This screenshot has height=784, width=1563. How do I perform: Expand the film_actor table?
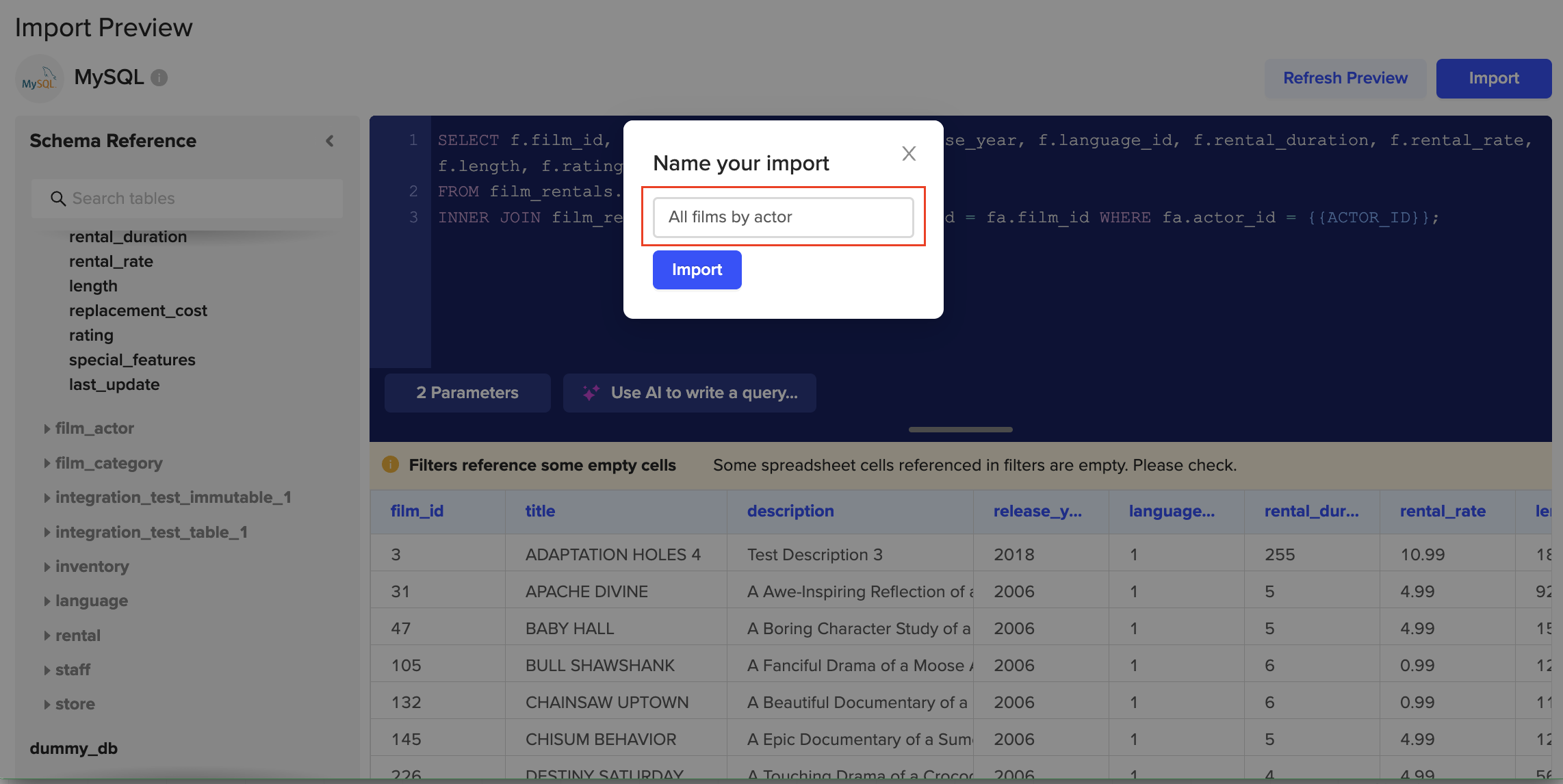pos(47,429)
